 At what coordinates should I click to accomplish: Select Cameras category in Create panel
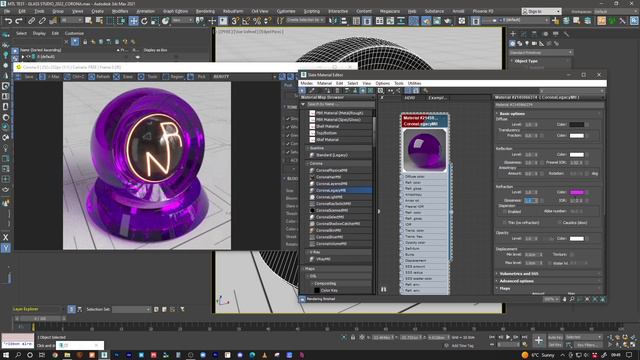point(534,43)
